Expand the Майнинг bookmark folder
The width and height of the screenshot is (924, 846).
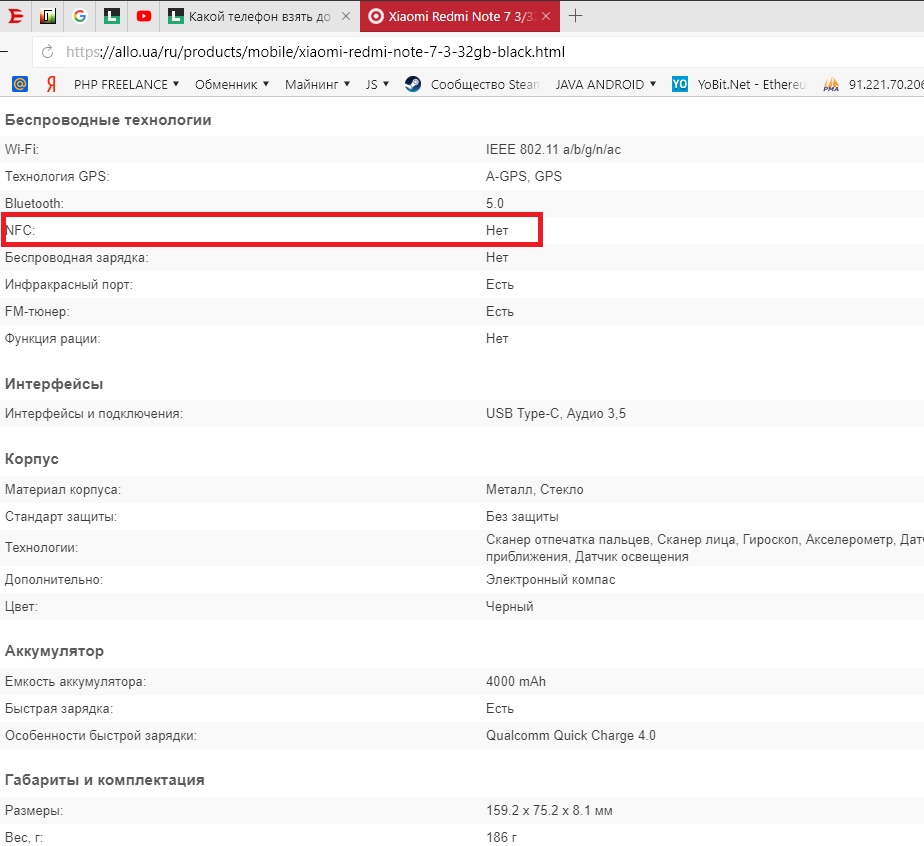pyautogui.click(x=317, y=84)
